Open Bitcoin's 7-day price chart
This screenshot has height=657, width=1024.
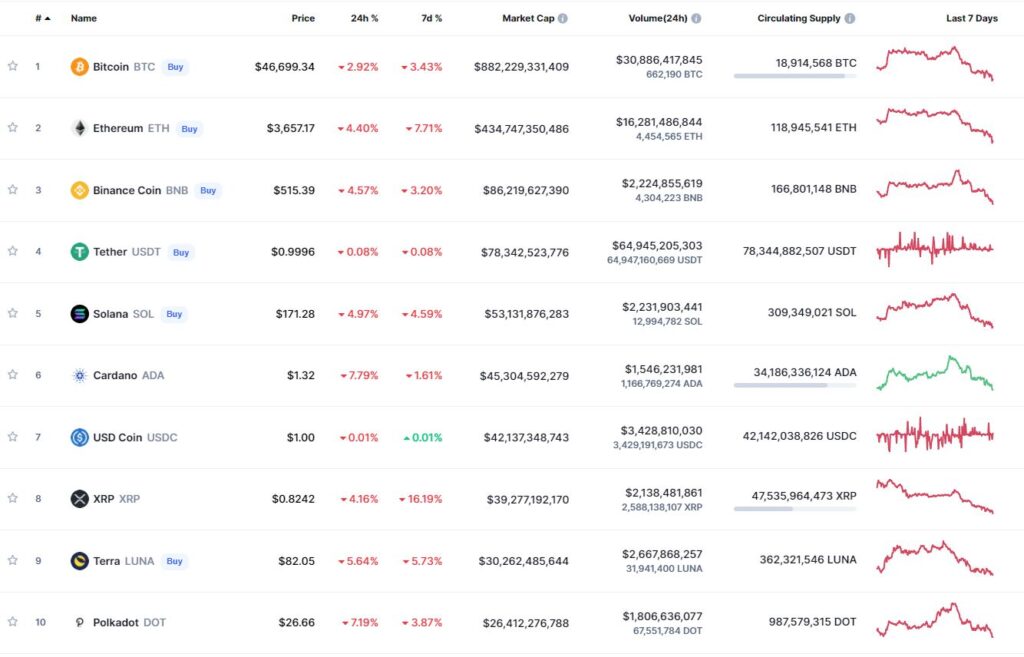(935, 63)
